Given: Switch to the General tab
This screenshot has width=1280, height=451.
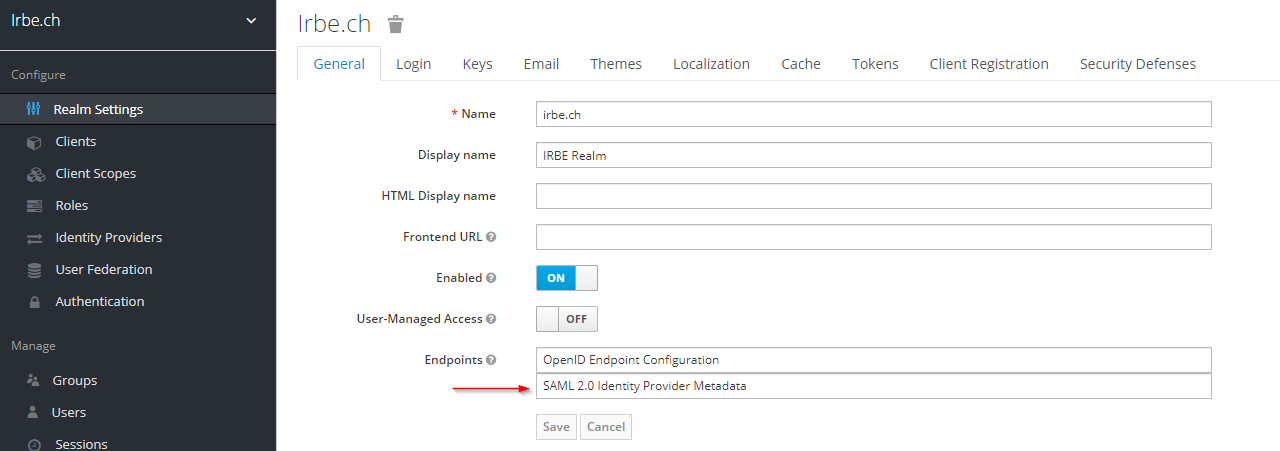Looking at the screenshot, I should [x=339, y=64].
